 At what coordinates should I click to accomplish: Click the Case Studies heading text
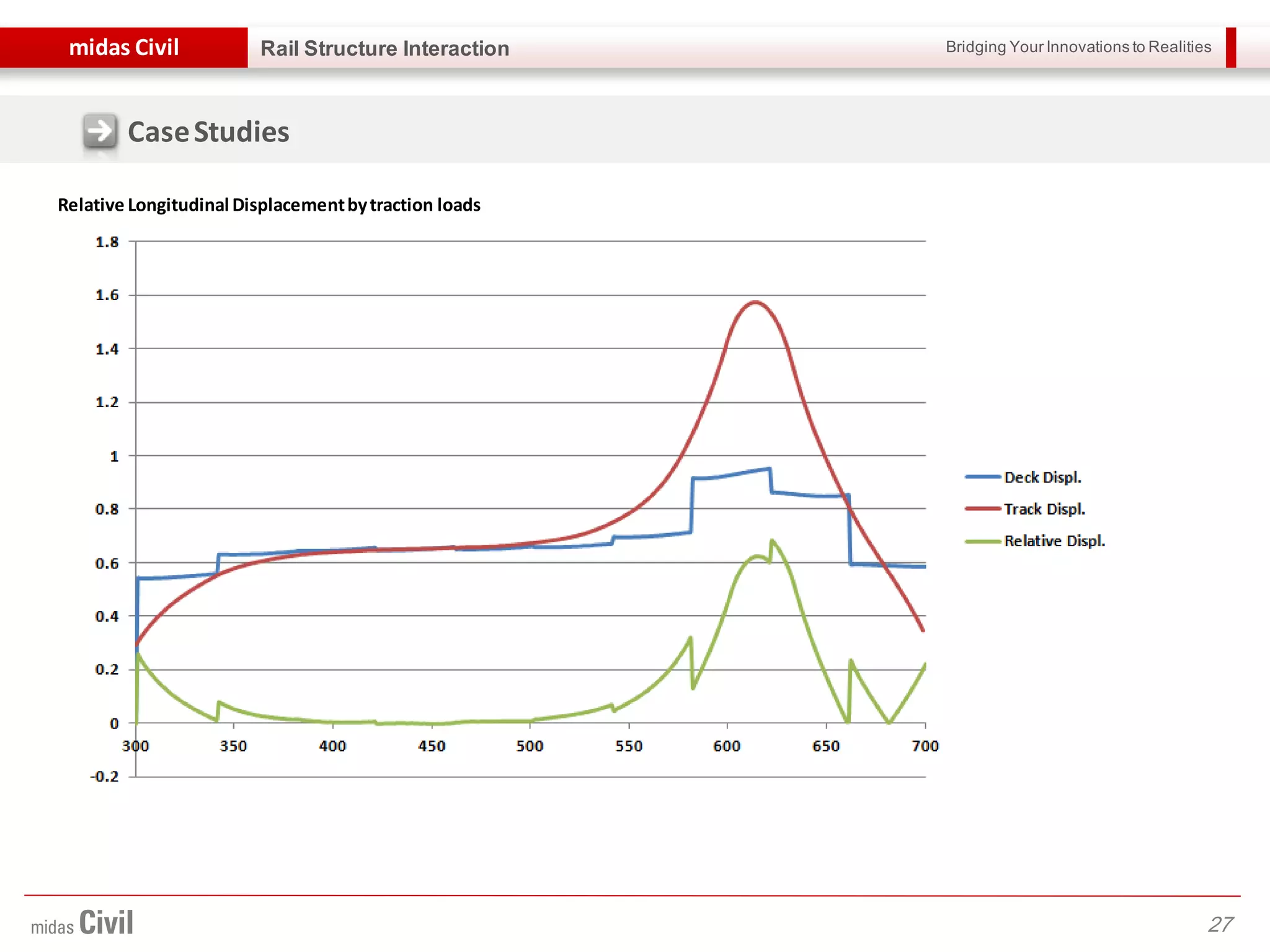pyautogui.click(x=208, y=132)
